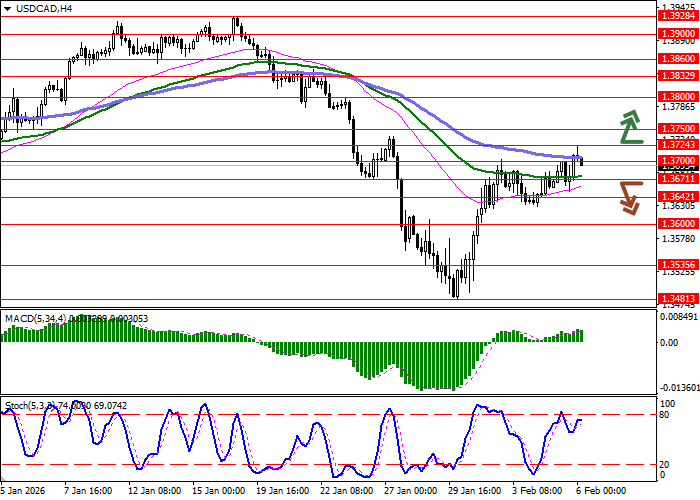
Task: Click the 1.39284 red price level label
Action: coord(678,17)
